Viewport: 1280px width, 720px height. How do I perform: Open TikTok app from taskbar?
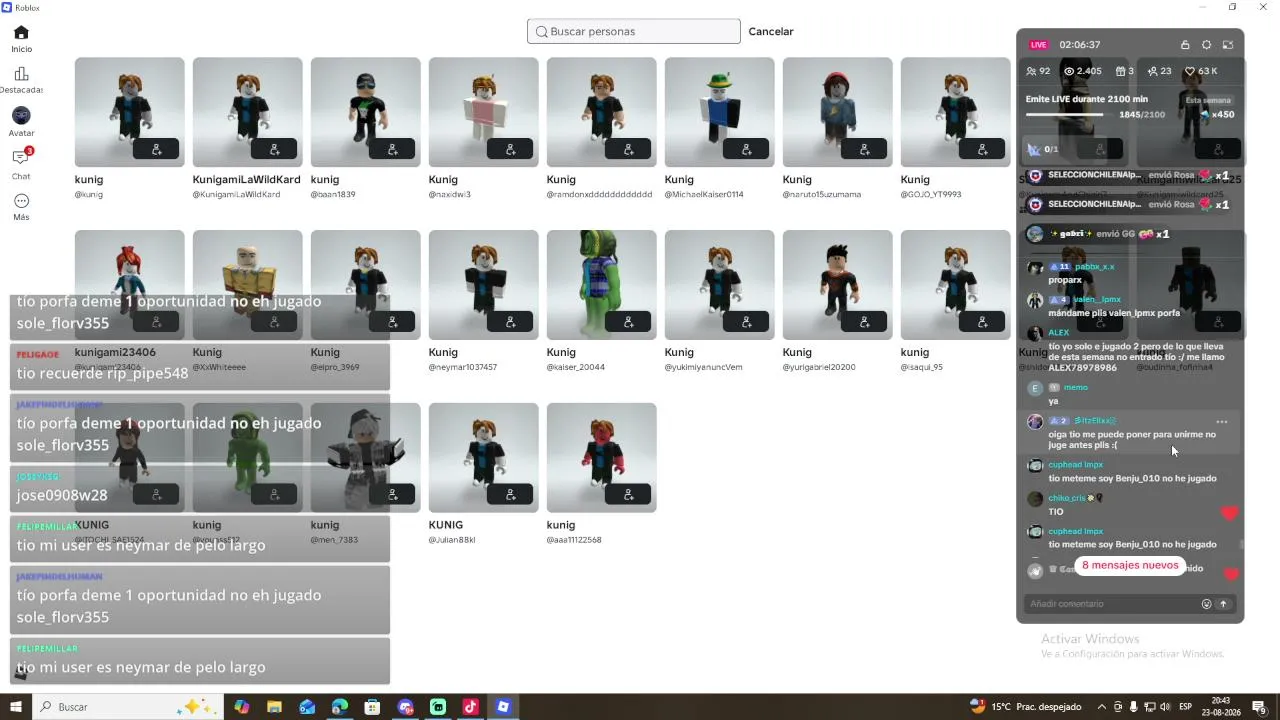coord(471,707)
